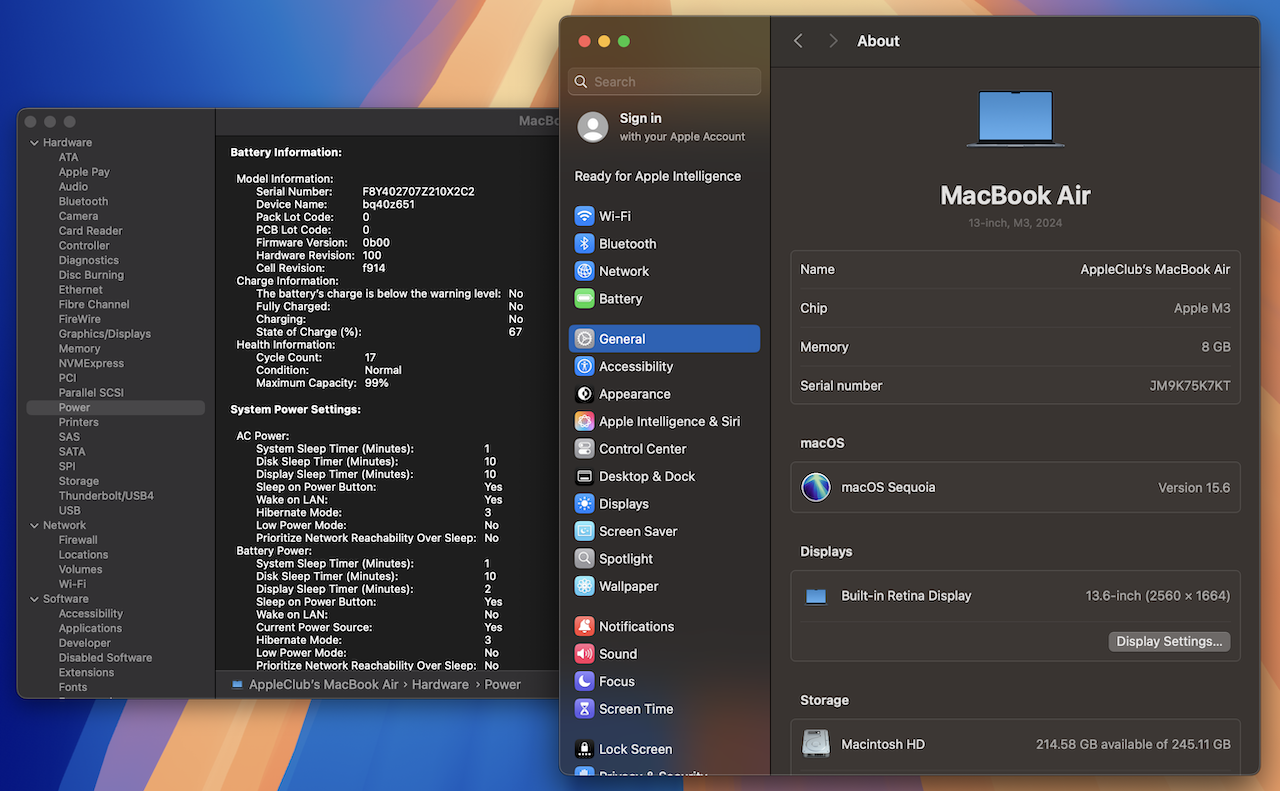Screen dimensions: 1280x791
Task: Sign in with your Apple Account
Action: (661, 127)
